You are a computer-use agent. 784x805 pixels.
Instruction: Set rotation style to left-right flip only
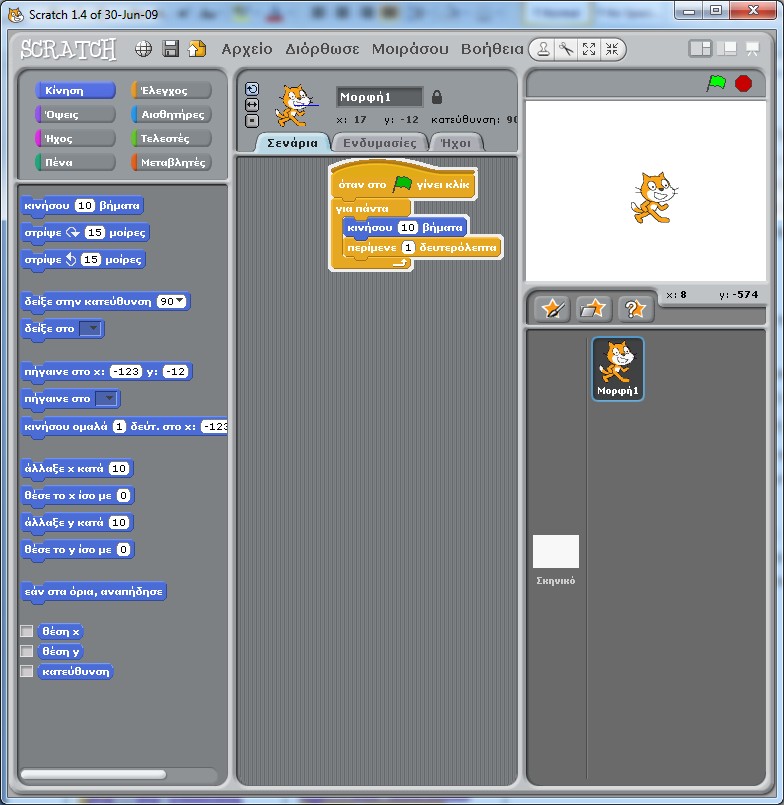click(252, 105)
